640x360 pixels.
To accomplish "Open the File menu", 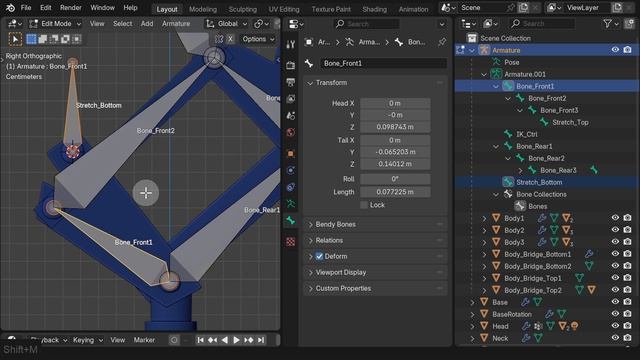I will coord(26,8).
